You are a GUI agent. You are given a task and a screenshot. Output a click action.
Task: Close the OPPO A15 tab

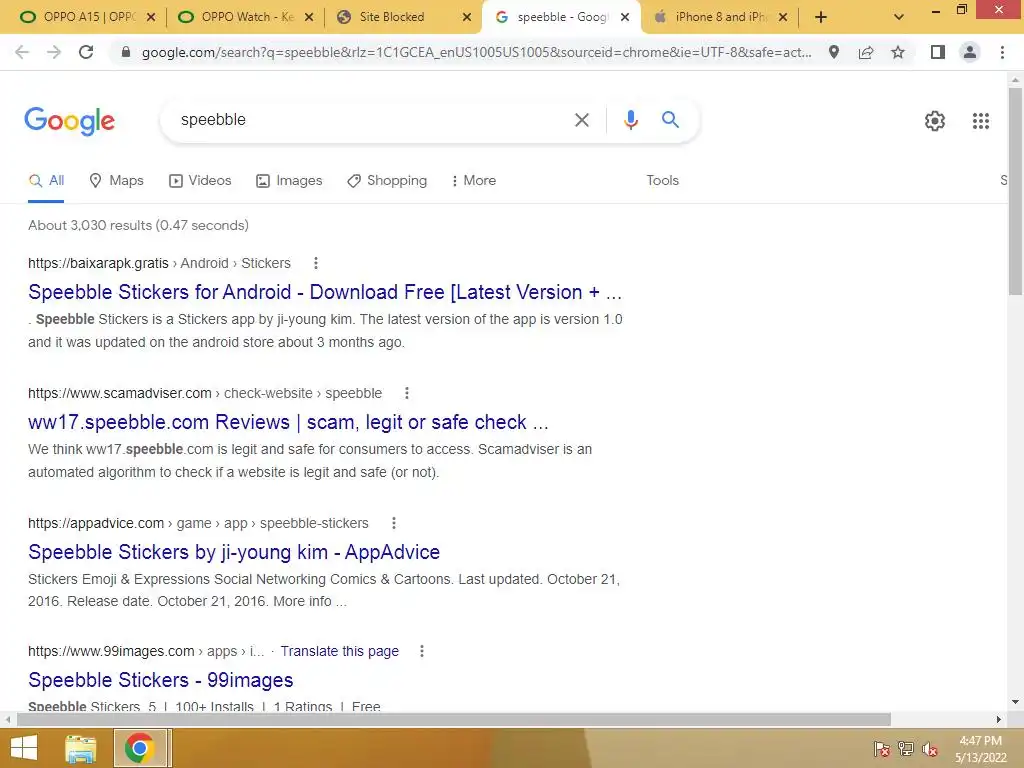(x=151, y=18)
